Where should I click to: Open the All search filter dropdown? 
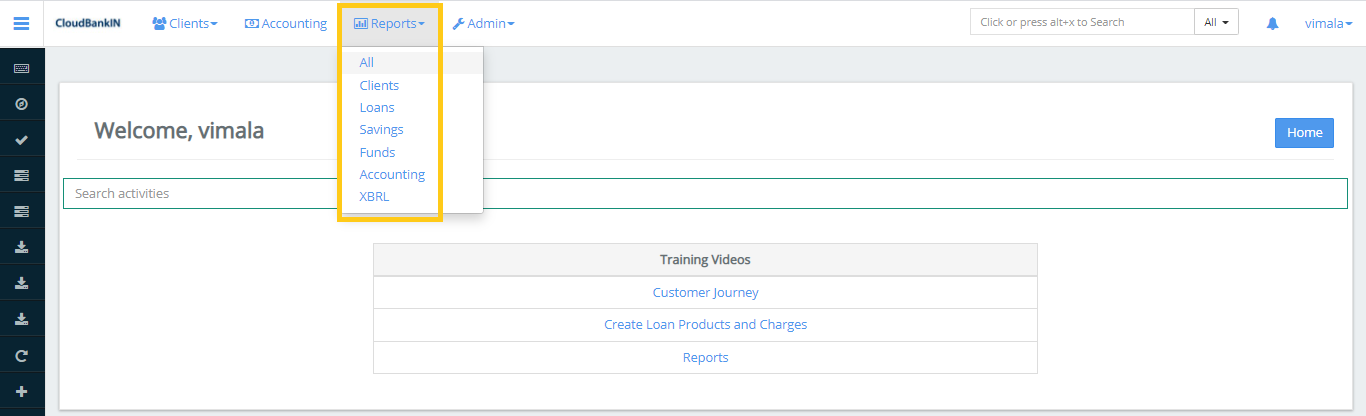(x=1216, y=22)
